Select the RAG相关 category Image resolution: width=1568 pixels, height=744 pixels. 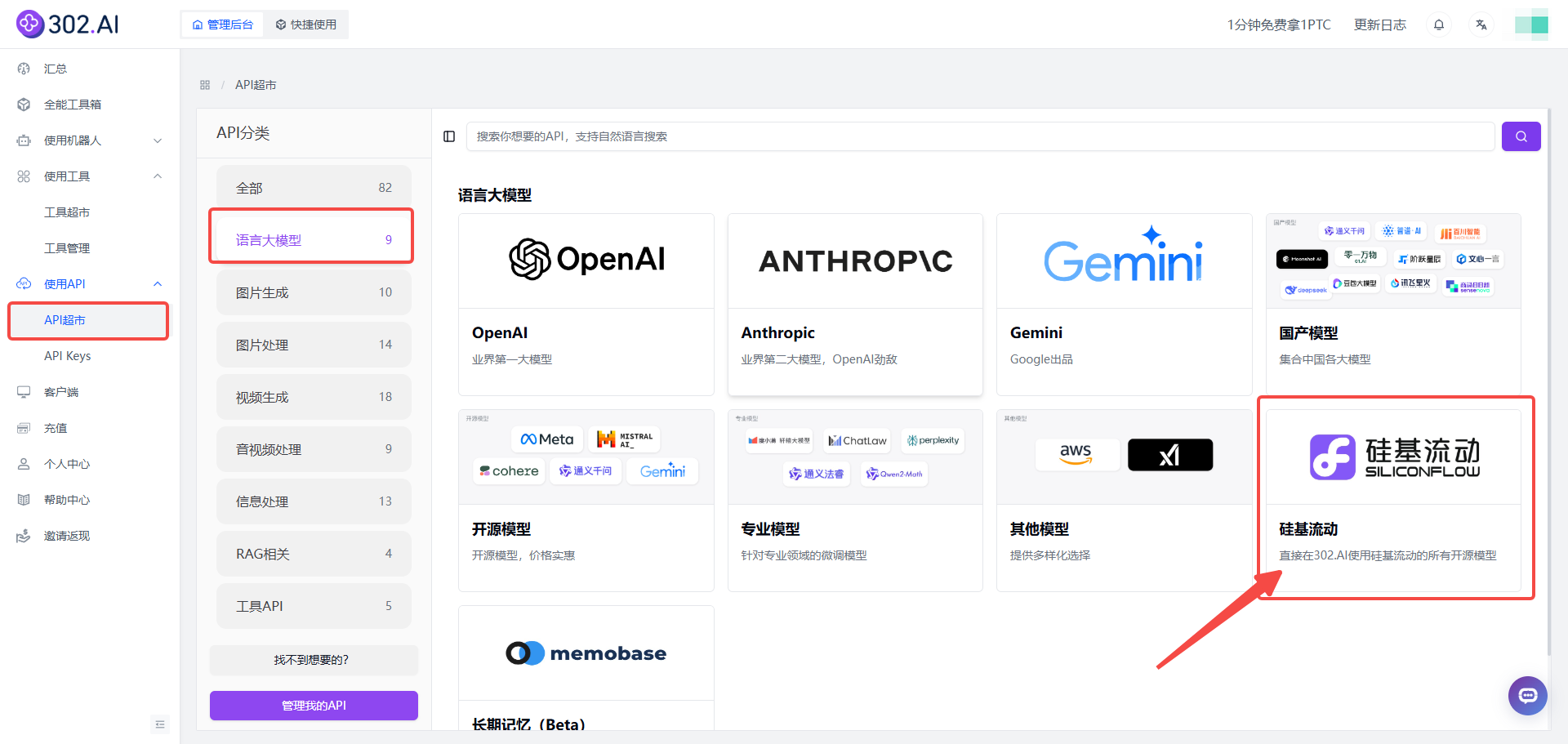click(x=314, y=554)
